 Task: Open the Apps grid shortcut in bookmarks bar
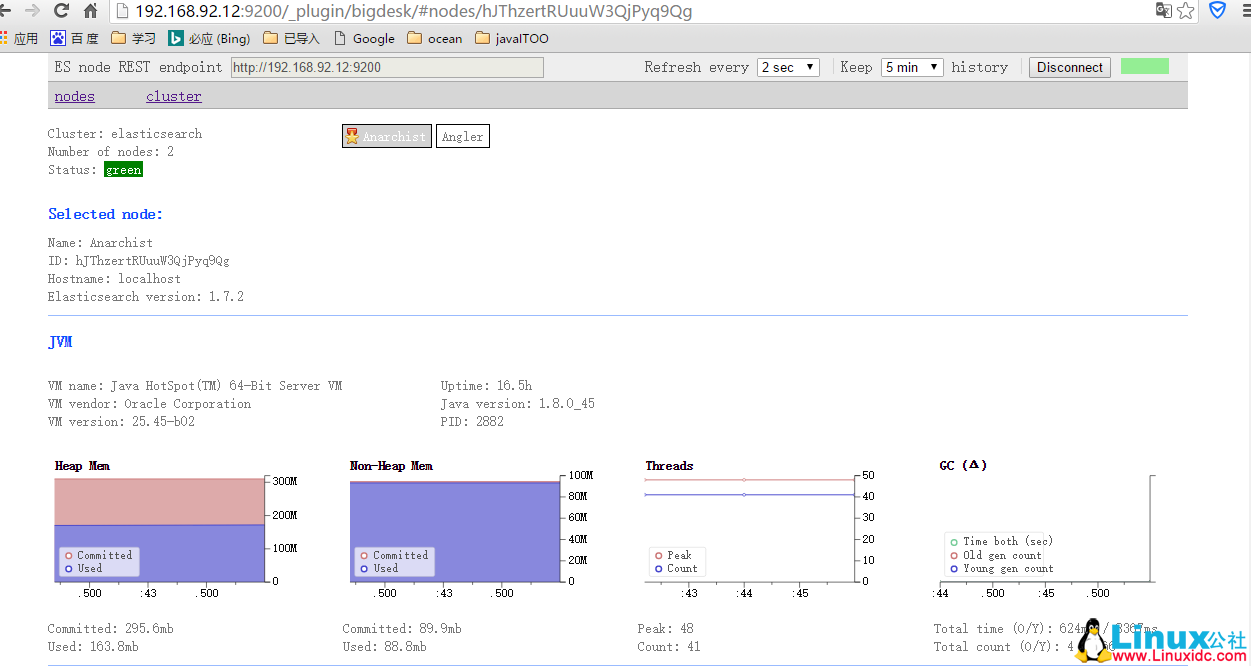click(19, 38)
